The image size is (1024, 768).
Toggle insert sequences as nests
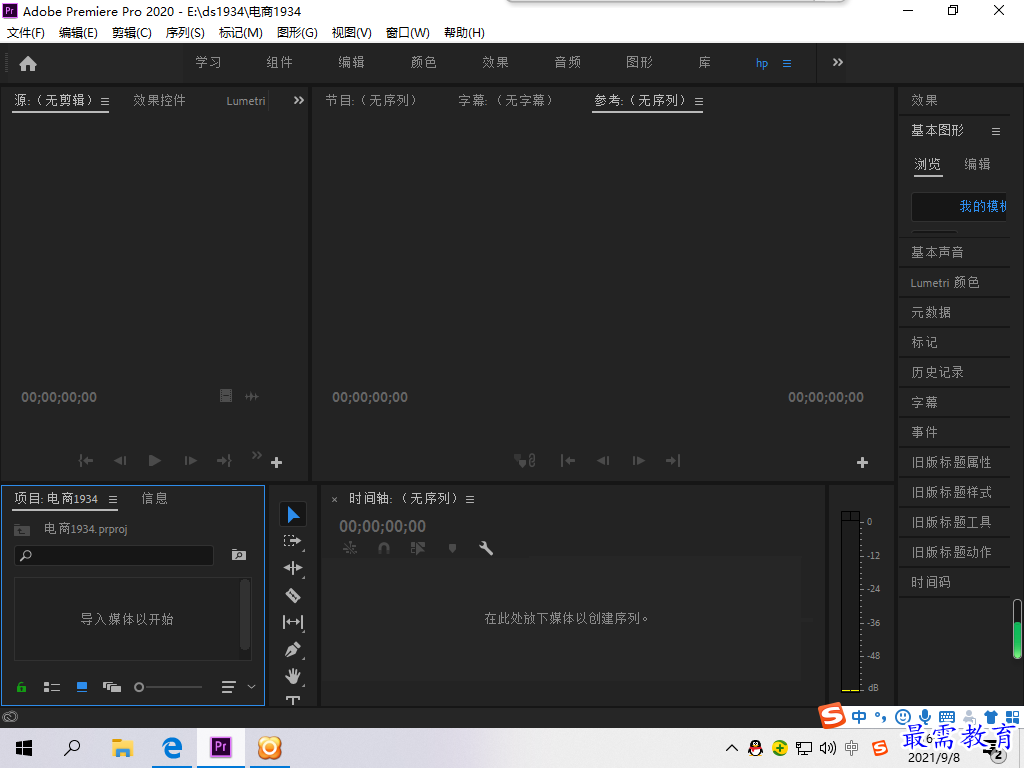350,549
